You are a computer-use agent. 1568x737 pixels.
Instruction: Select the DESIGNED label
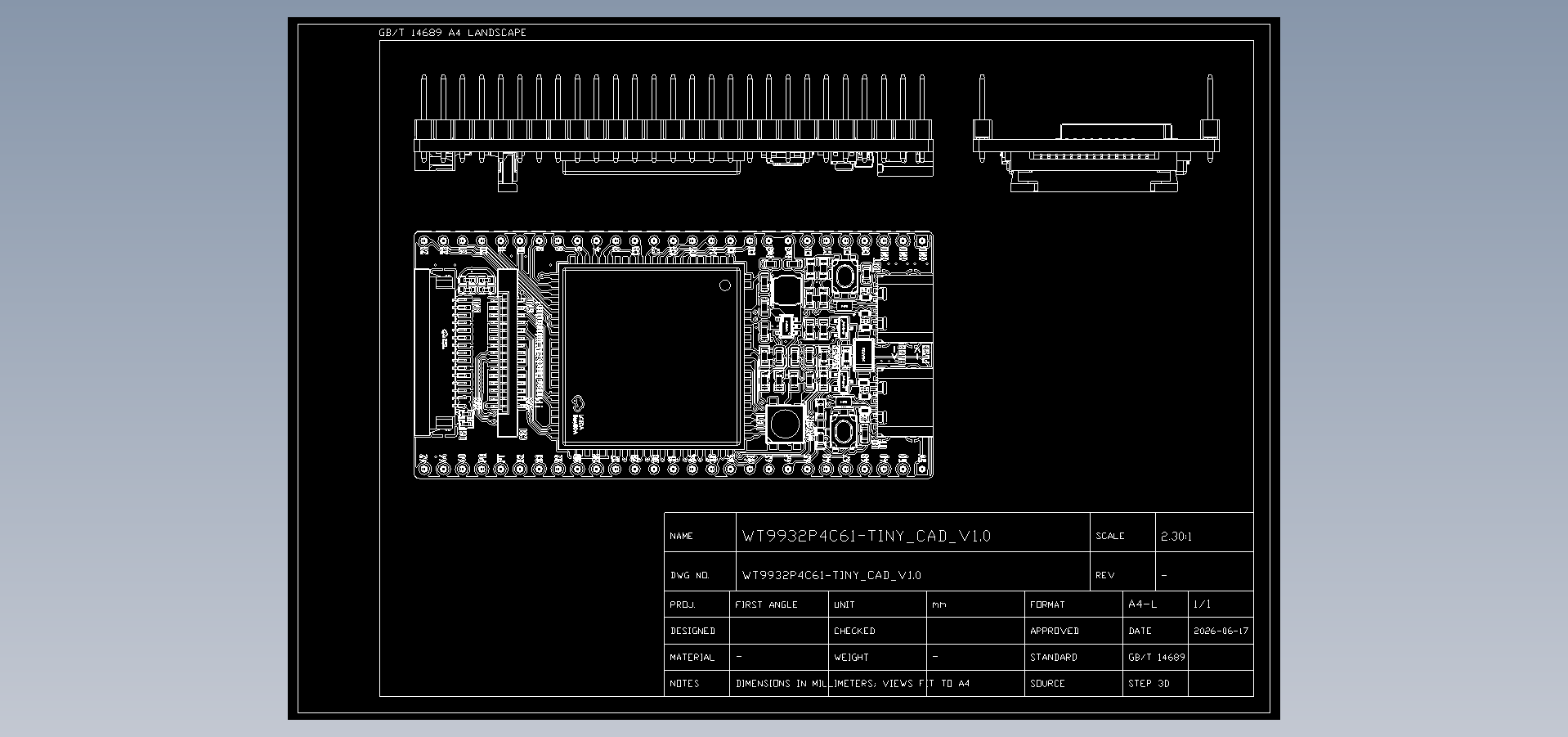(x=692, y=631)
